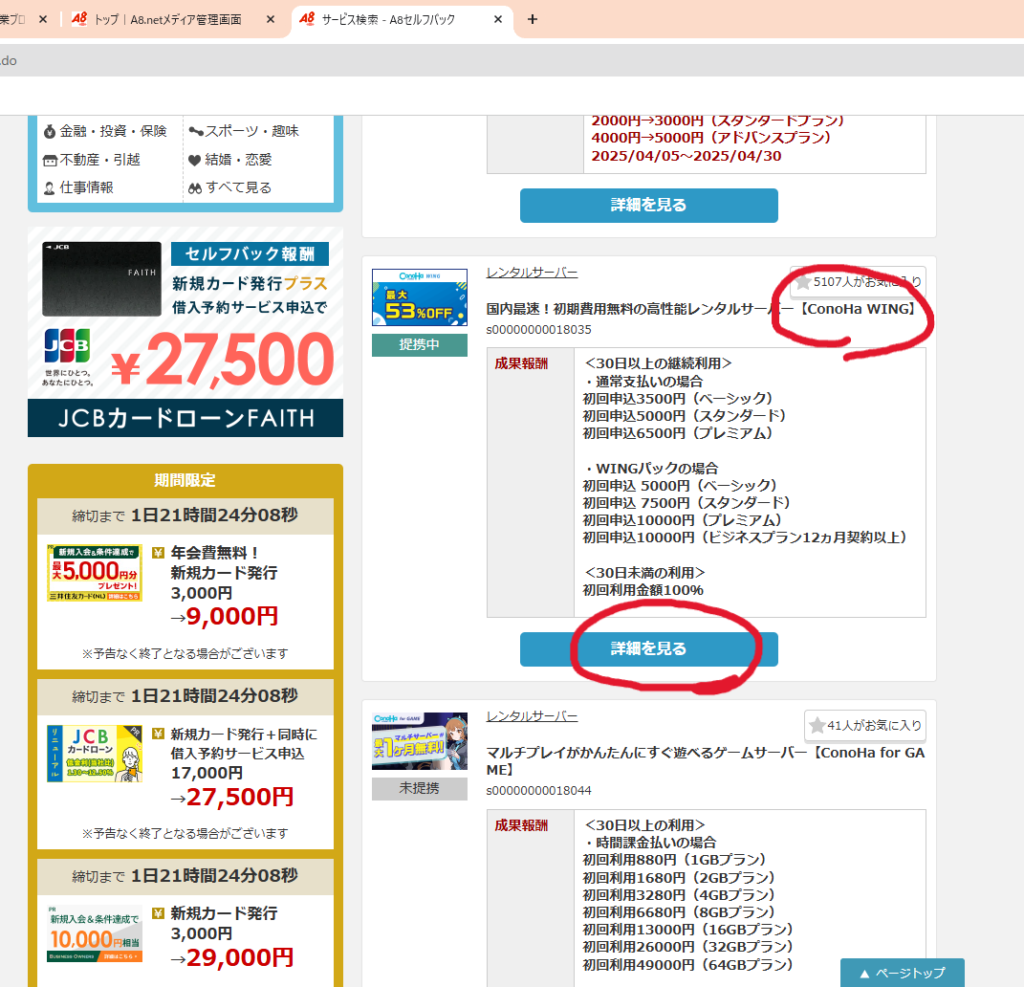Image resolution: width=1024 pixels, height=987 pixels.
Task: Click the house icon beside 不動産・引越
Action: (50, 161)
